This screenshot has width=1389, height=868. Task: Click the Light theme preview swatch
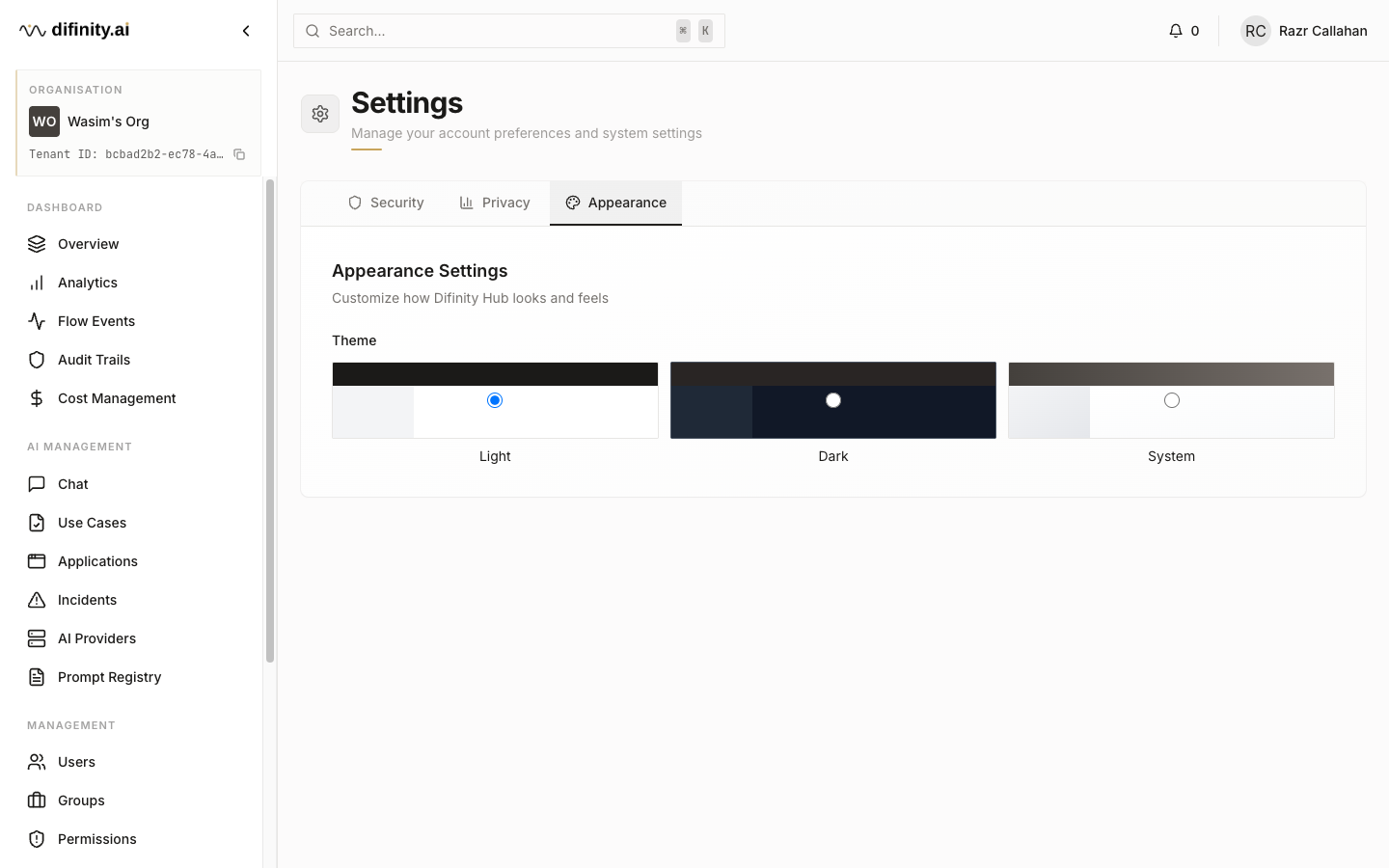point(495,400)
